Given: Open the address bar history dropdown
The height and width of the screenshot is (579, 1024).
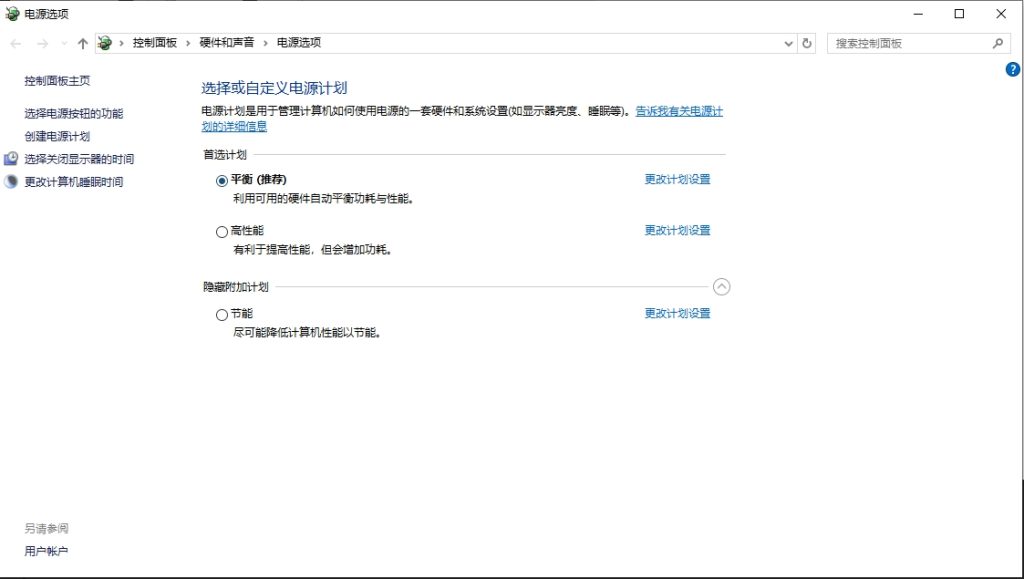Looking at the screenshot, I should click(788, 44).
